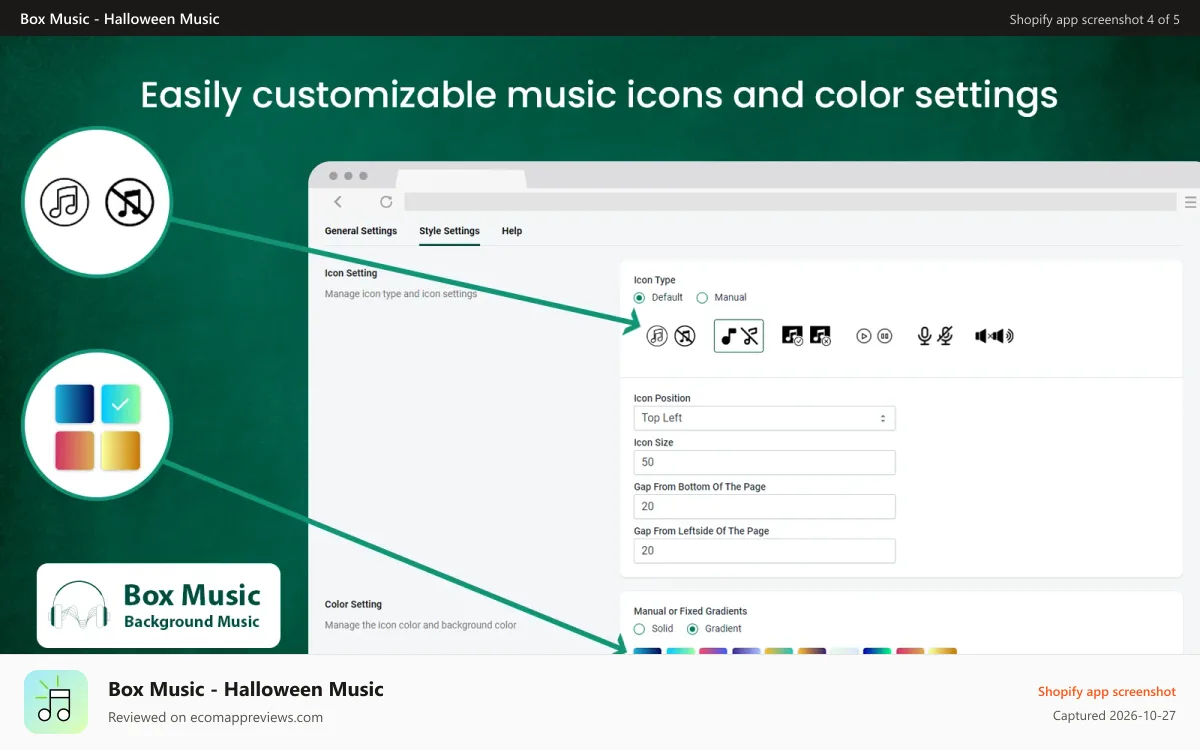Open the Help tab
This screenshot has height=750, width=1200.
tap(512, 231)
